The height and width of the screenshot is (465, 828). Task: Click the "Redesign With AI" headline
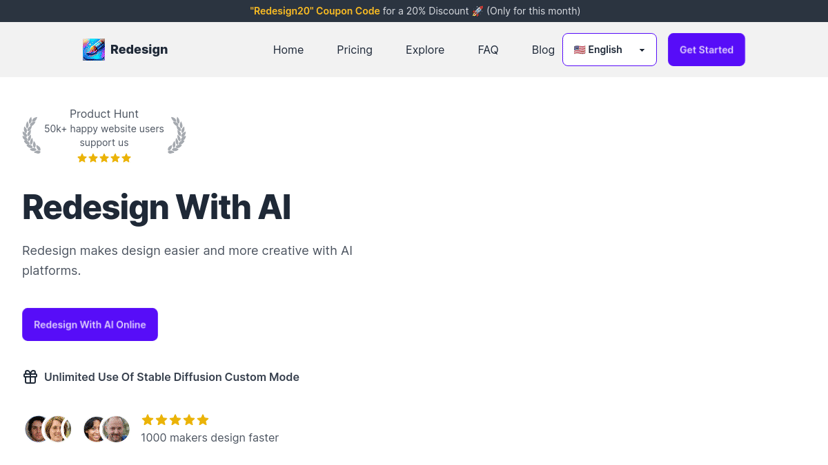coord(156,207)
